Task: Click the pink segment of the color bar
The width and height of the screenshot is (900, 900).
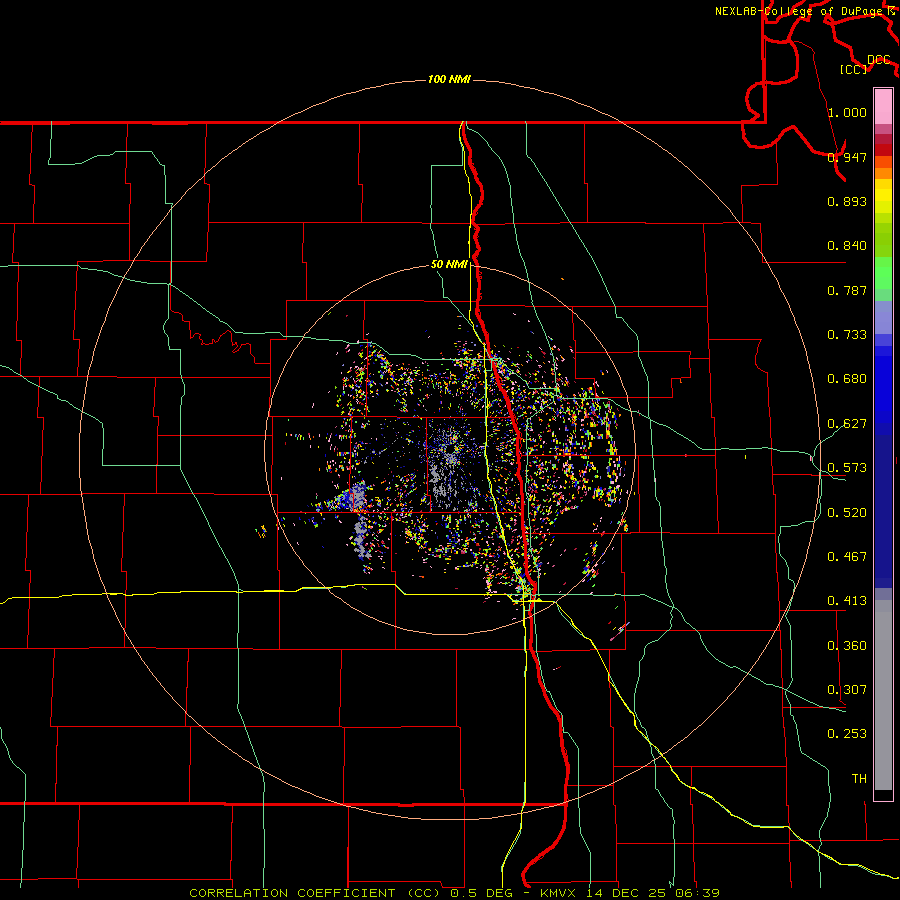Action: pyautogui.click(x=883, y=107)
